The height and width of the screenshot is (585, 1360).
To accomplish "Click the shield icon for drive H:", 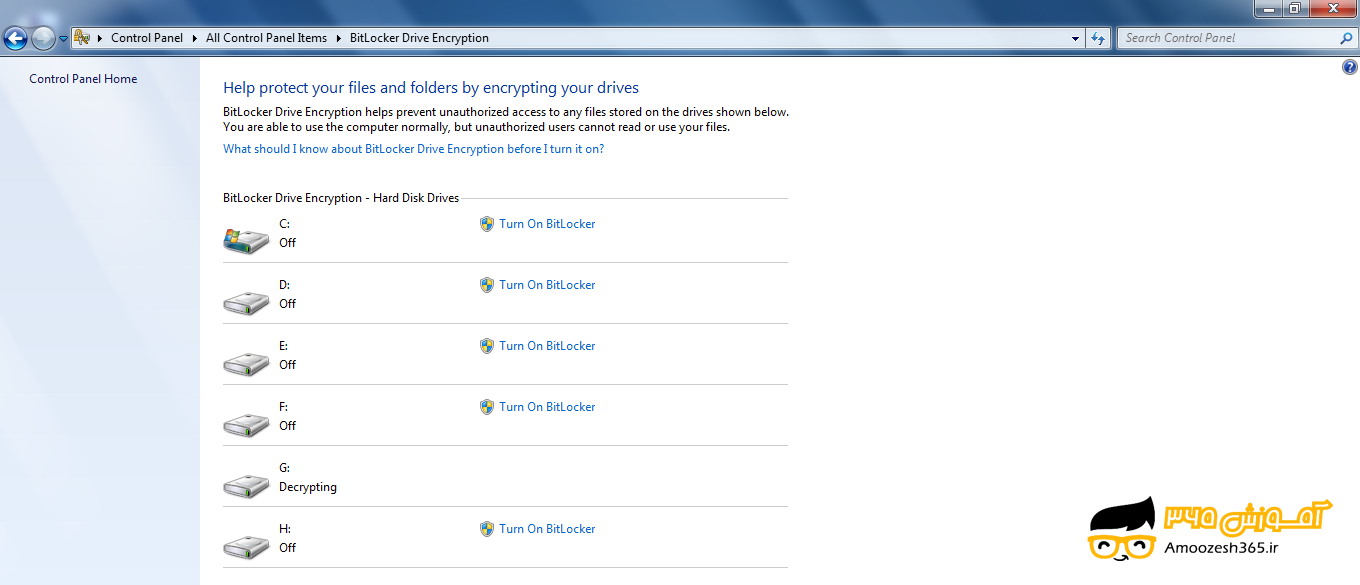I will (487, 529).
